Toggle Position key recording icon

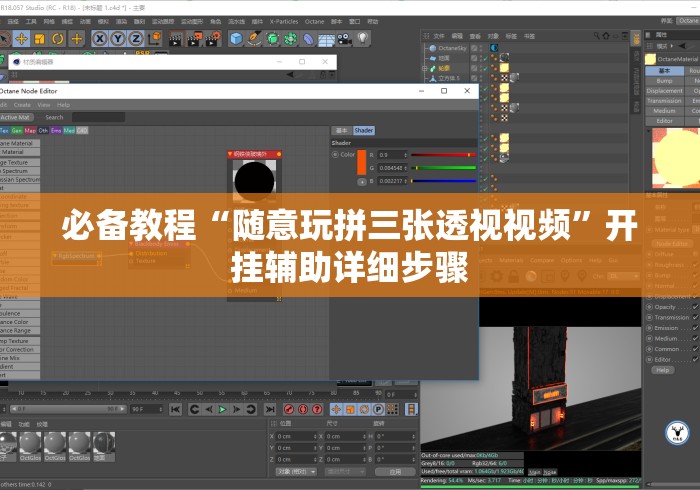336,409
